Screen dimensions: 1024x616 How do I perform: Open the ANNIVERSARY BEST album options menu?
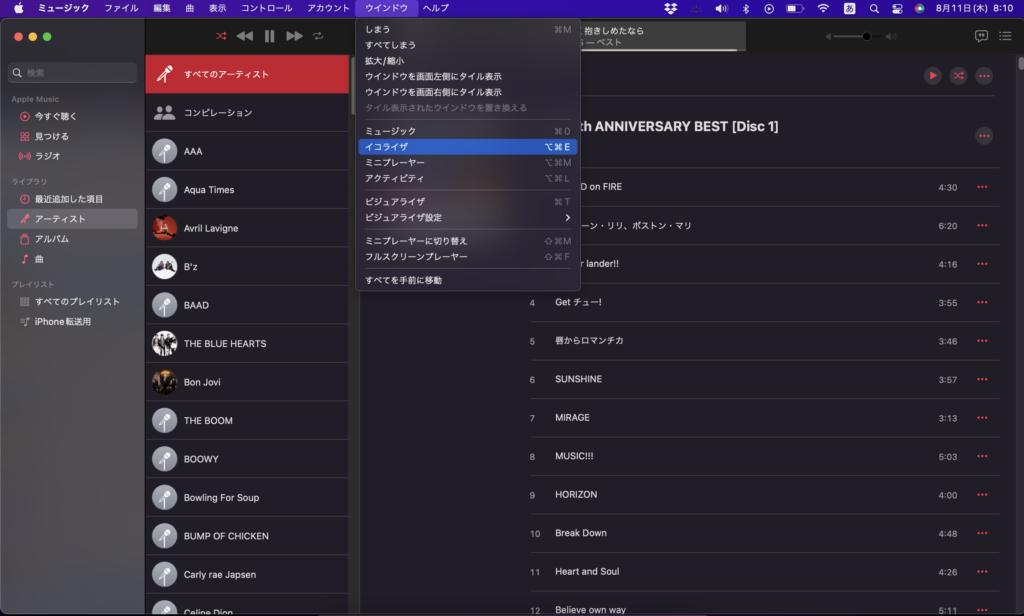coord(984,136)
